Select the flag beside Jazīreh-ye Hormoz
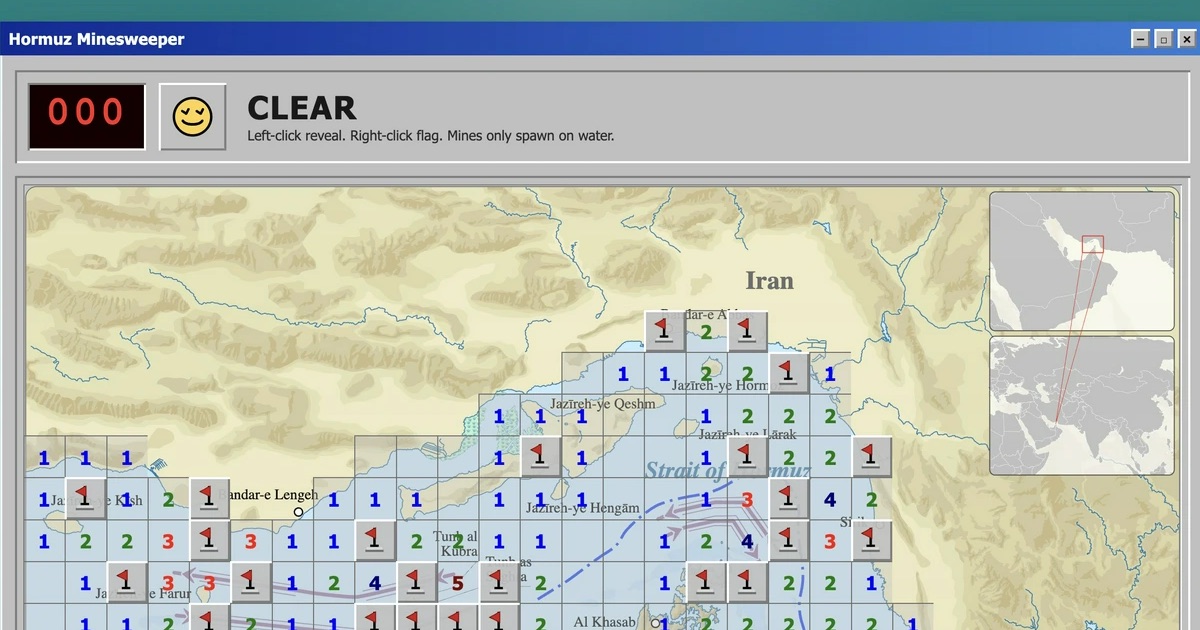The image size is (1200, 630). coord(786,373)
